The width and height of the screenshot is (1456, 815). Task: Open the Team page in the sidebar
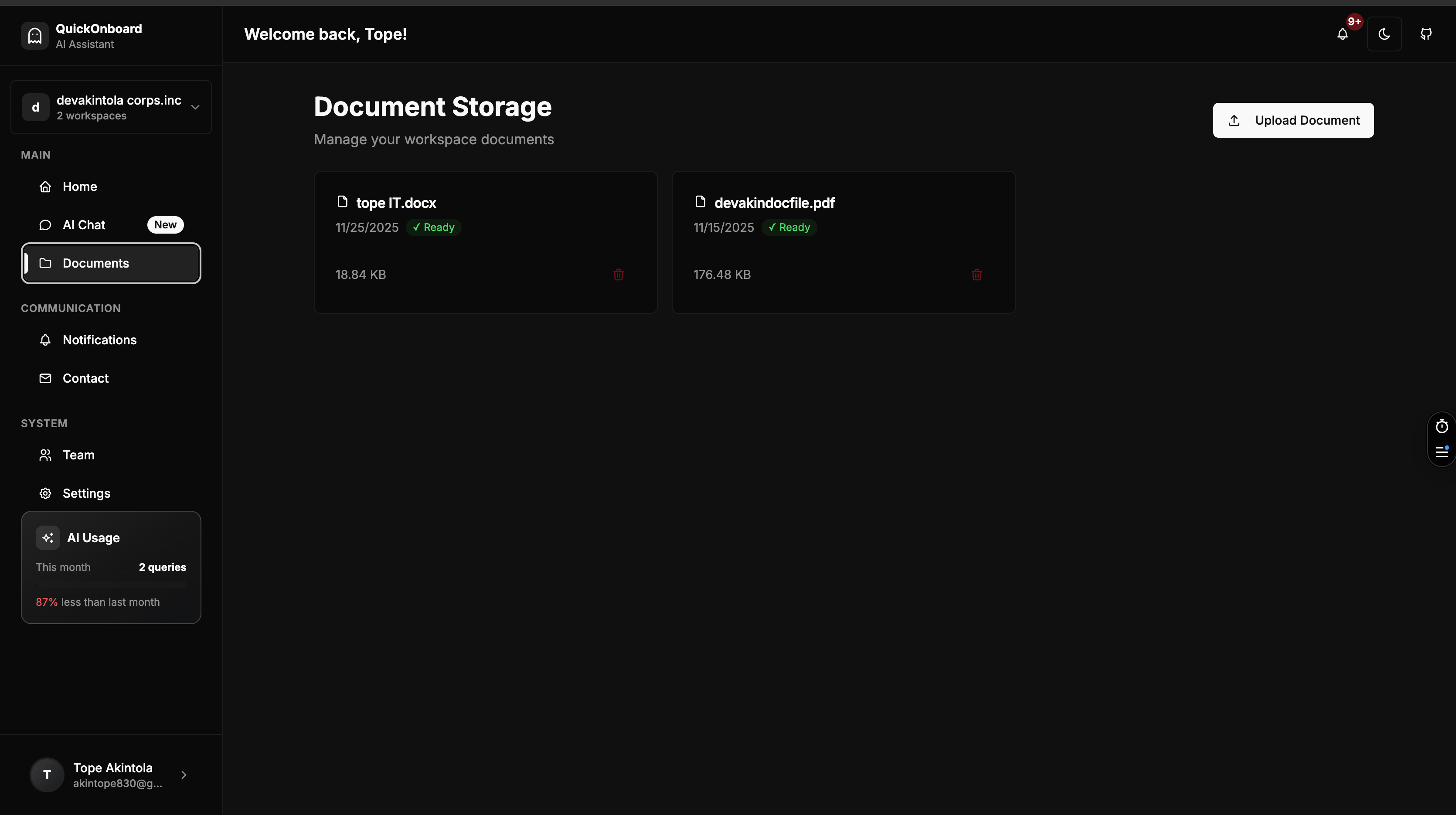pos(78,455)
